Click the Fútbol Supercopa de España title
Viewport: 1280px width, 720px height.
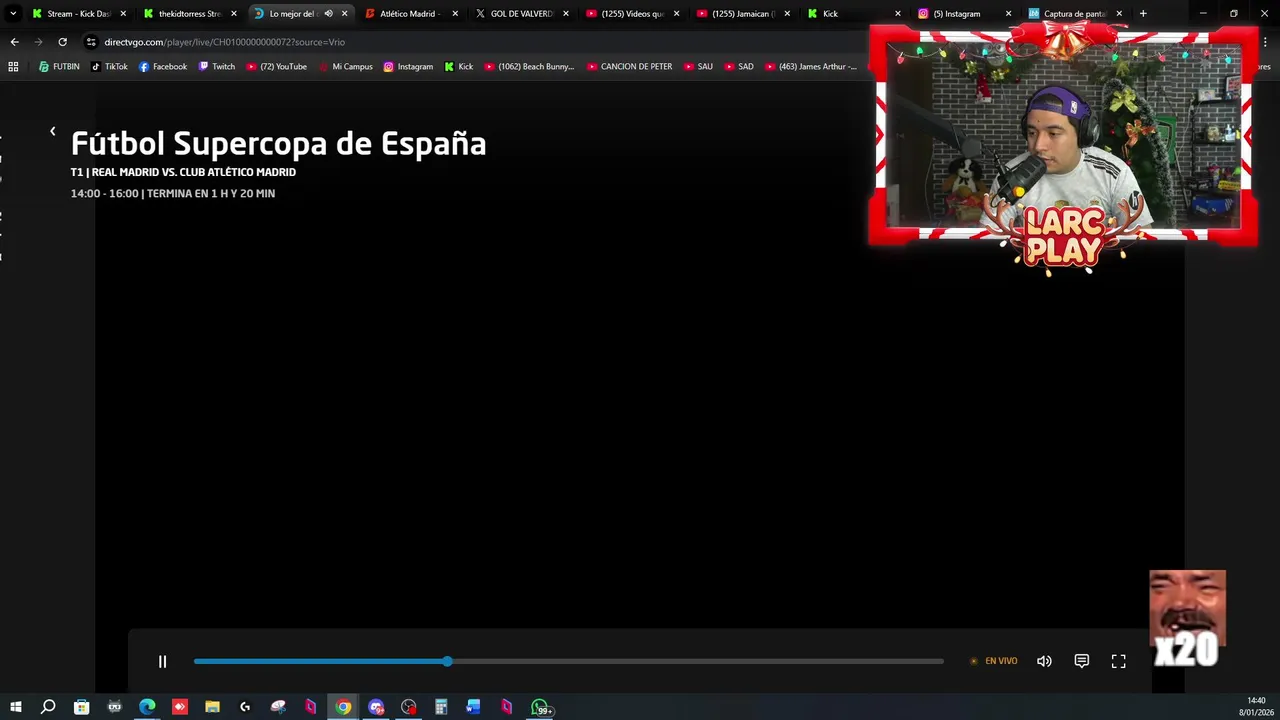(x=278, y=144)
